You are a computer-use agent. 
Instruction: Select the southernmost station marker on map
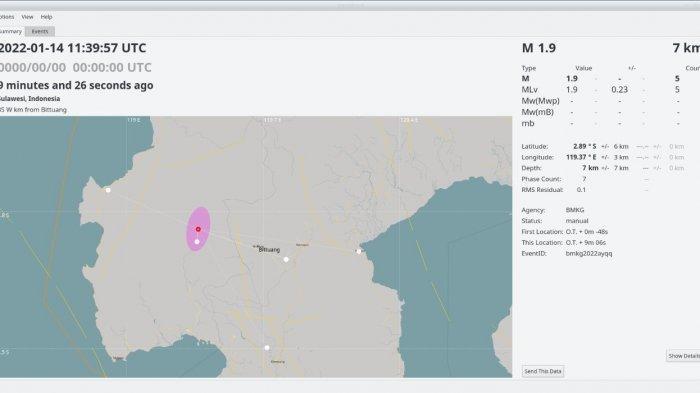click(x=267, y=348)
